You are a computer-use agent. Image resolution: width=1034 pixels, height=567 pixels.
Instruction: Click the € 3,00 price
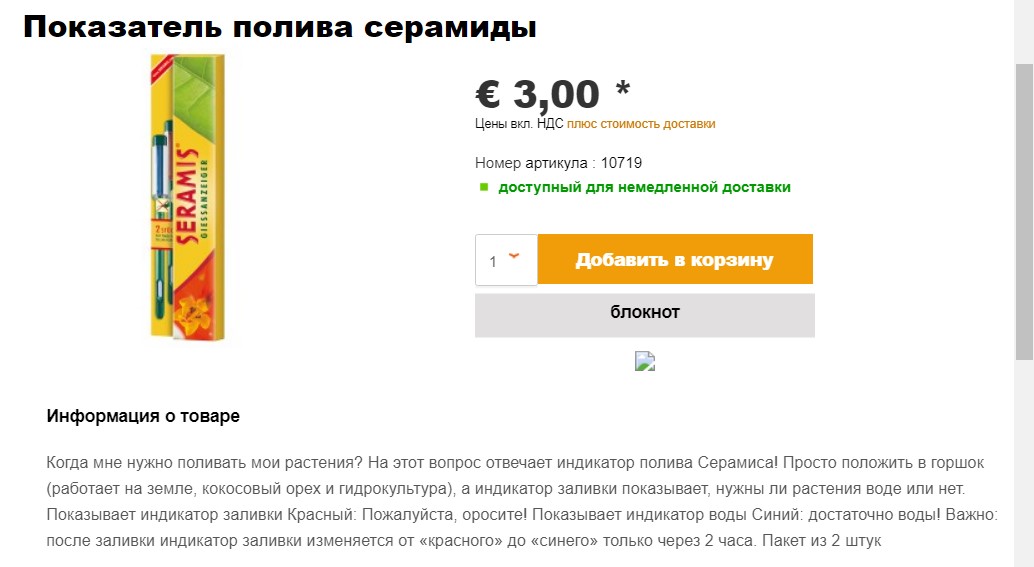point(538,94)
